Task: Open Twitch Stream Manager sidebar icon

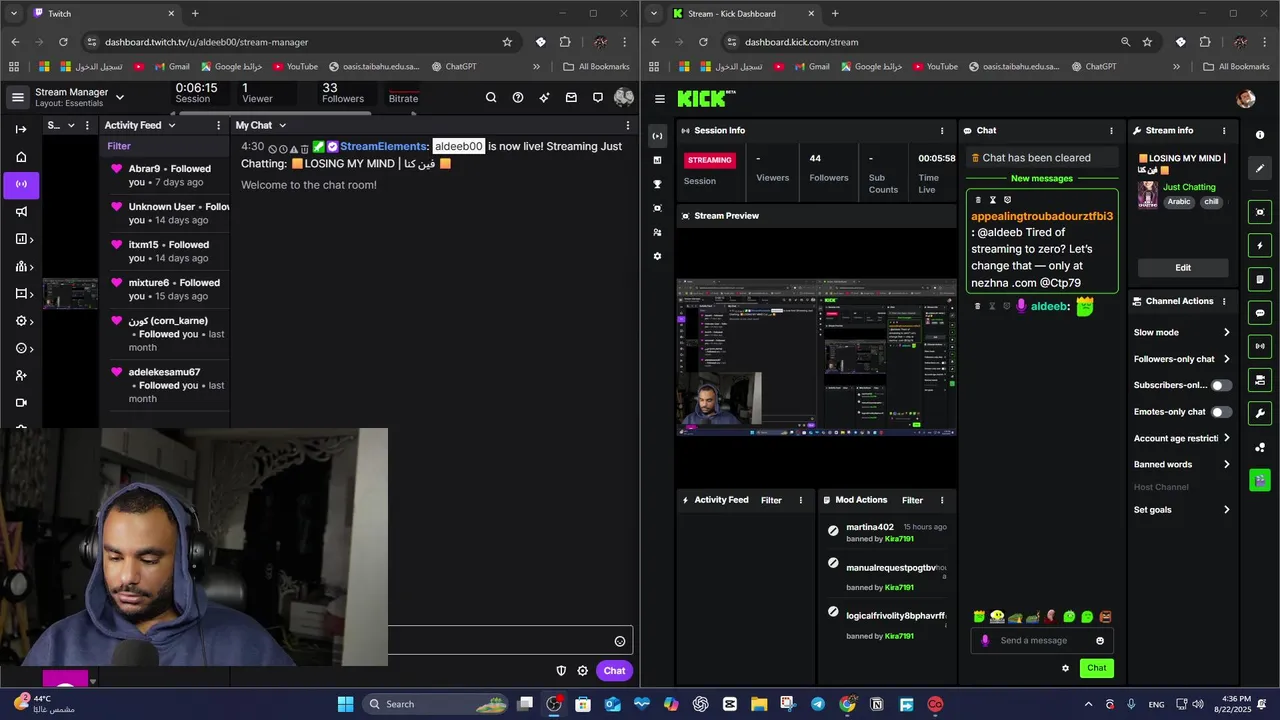Action: [x=21, y=184]
